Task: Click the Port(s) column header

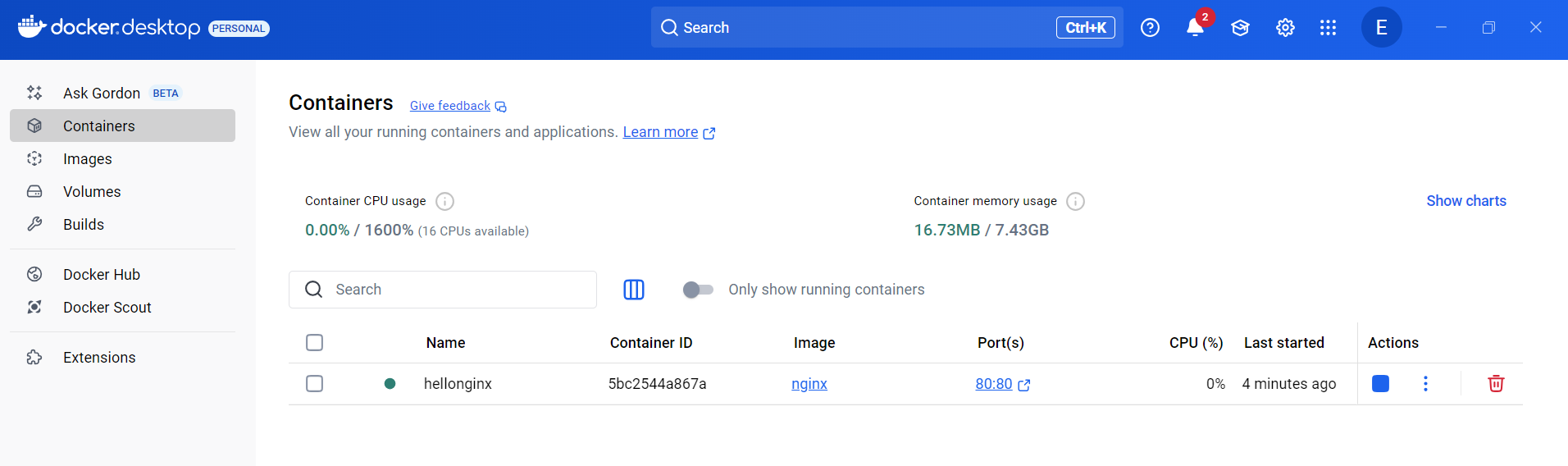Action: (1001, 343)
